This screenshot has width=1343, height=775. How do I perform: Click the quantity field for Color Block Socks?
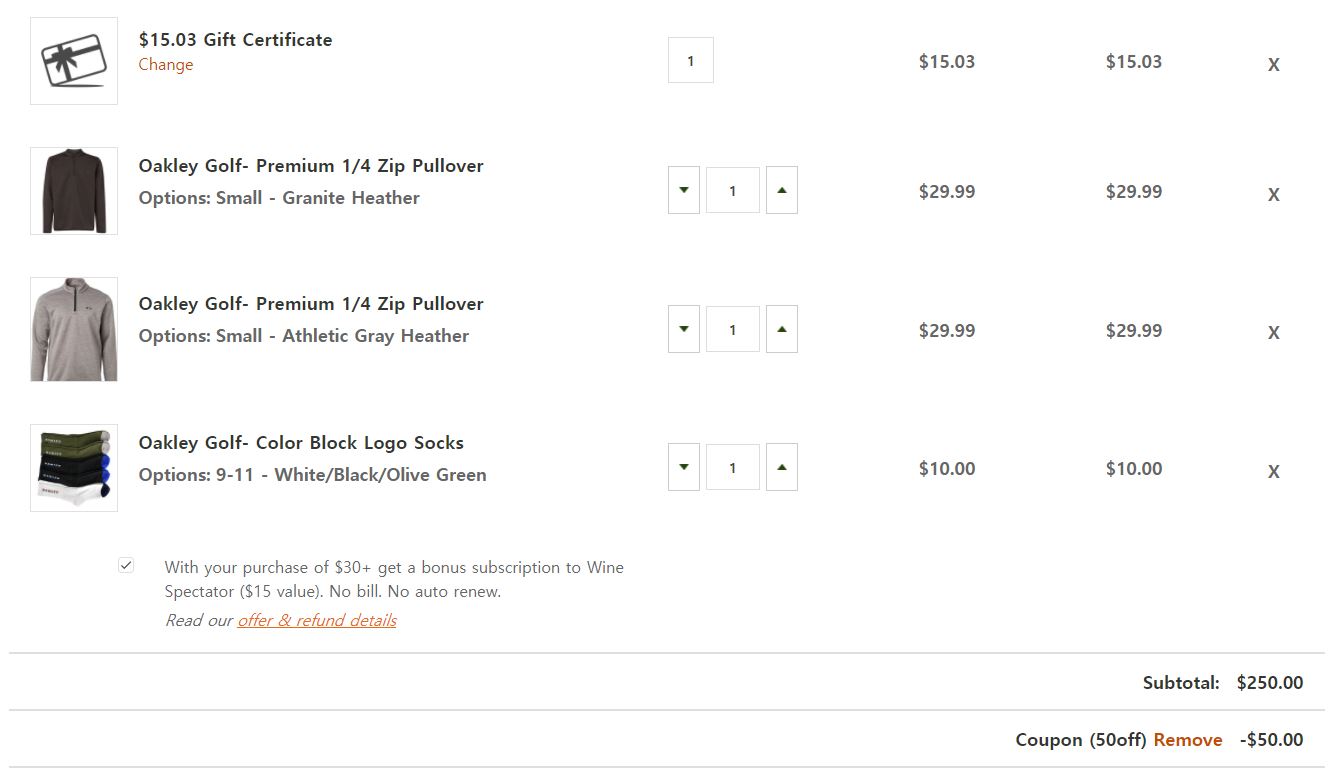point(733,468)
